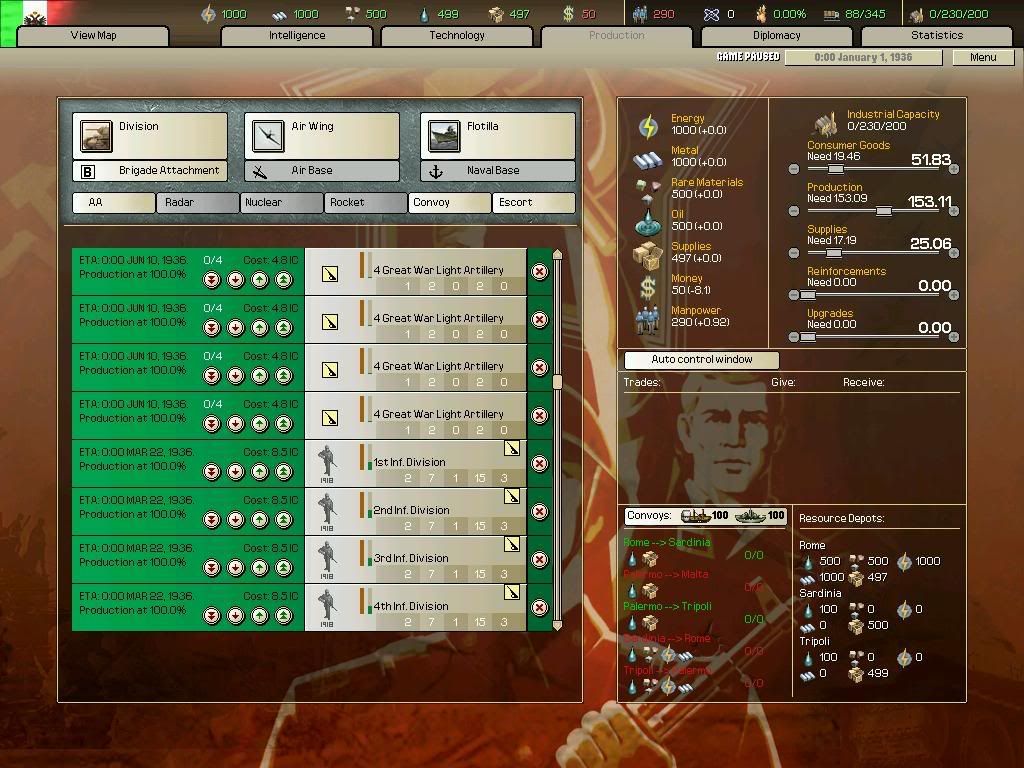Open the Diplomacy tab
Screen dimensions: 1024x768
coord(776,36)
